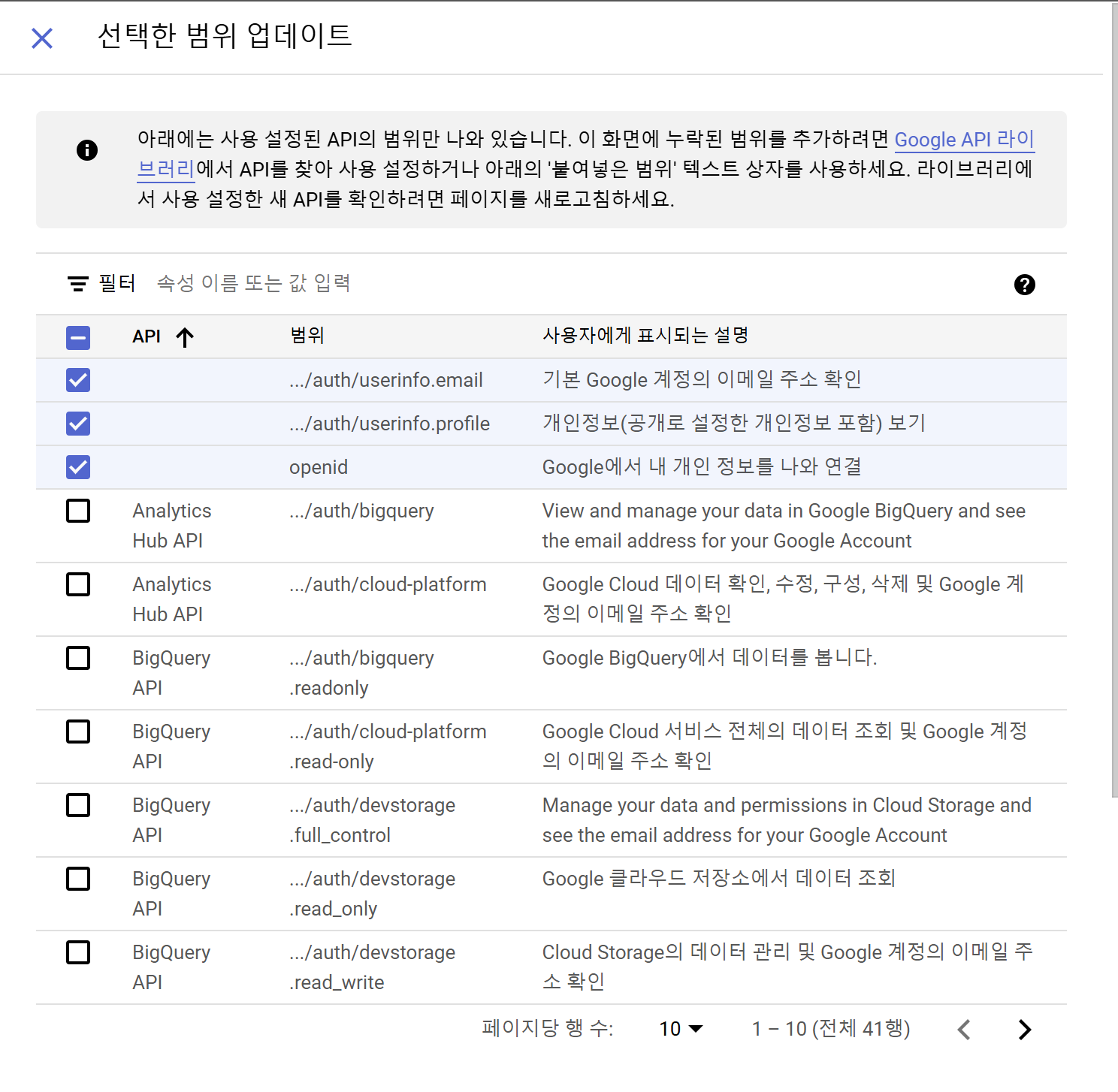
Task: Click the .../auth/userinfo.profile scope text
Action: click(x=389, y=424)
